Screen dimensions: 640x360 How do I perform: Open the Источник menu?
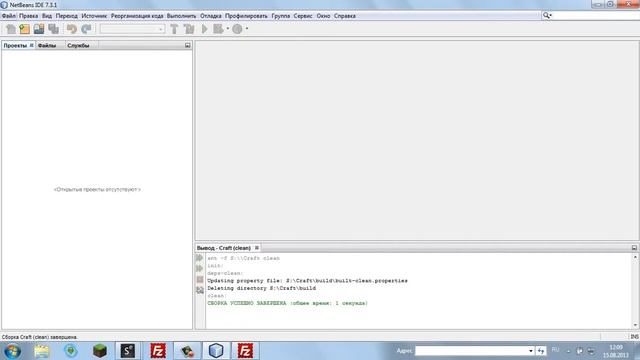click(x=94, y=16)
